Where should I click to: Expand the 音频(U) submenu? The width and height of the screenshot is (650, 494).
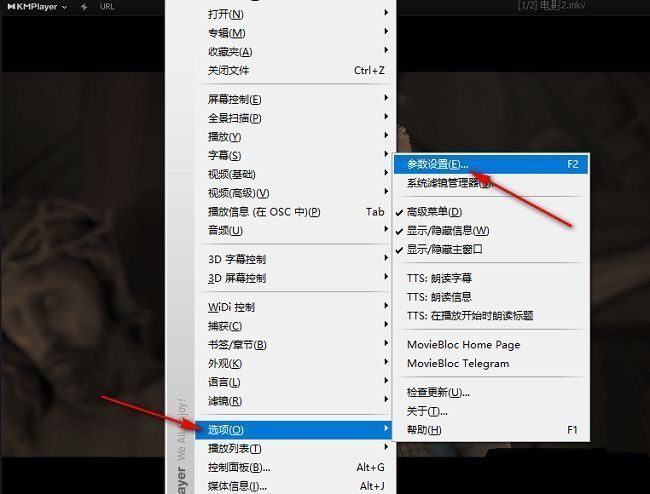pos(295,230)
